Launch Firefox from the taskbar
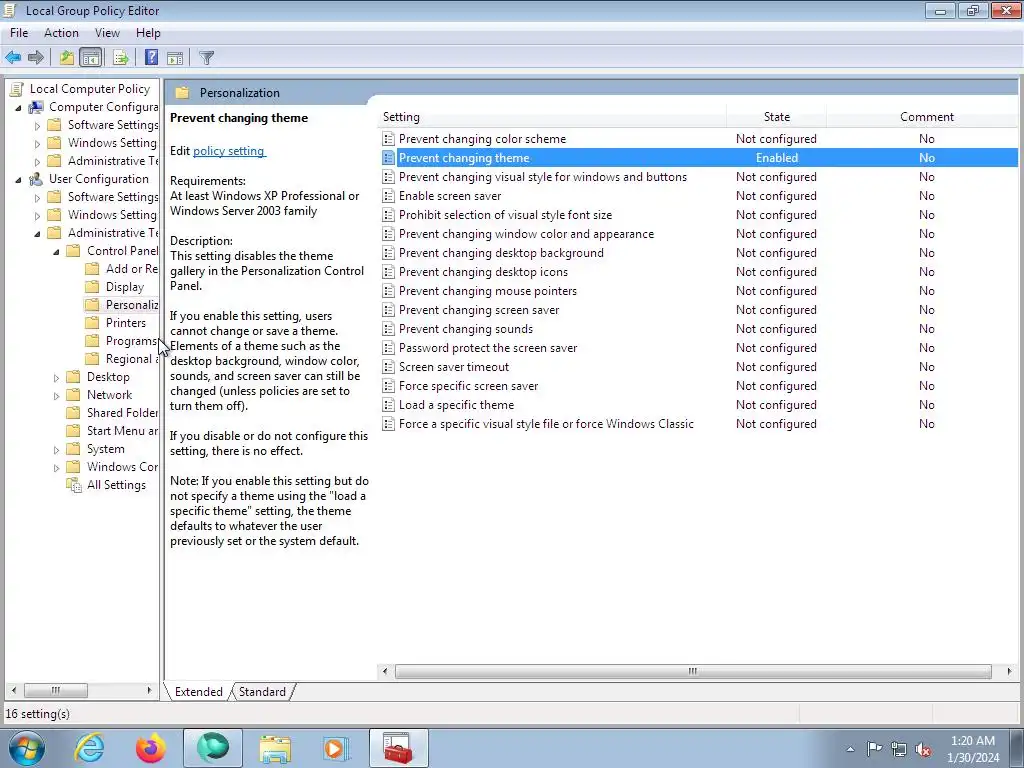The width and height of the screenshot is (1024, 768). 151,748
